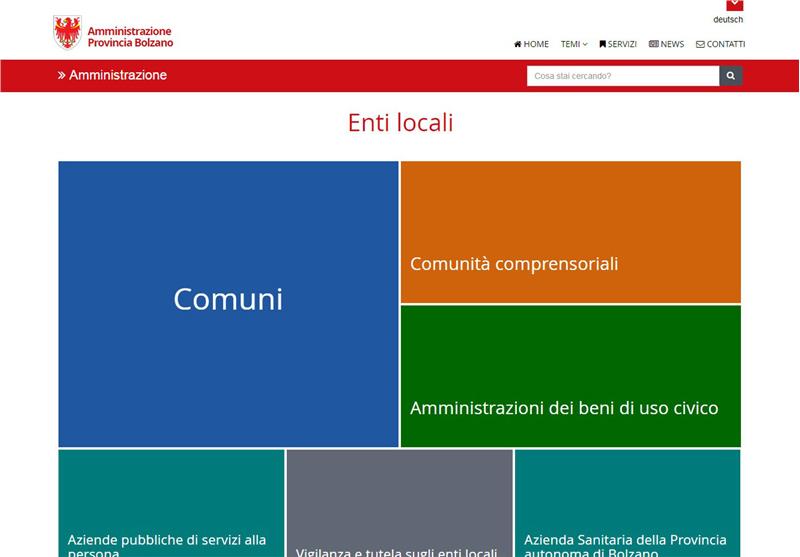Open the HOME navigation link
Image resolution: width=800 pixels, height=557 pixels.
pos(531,44)
